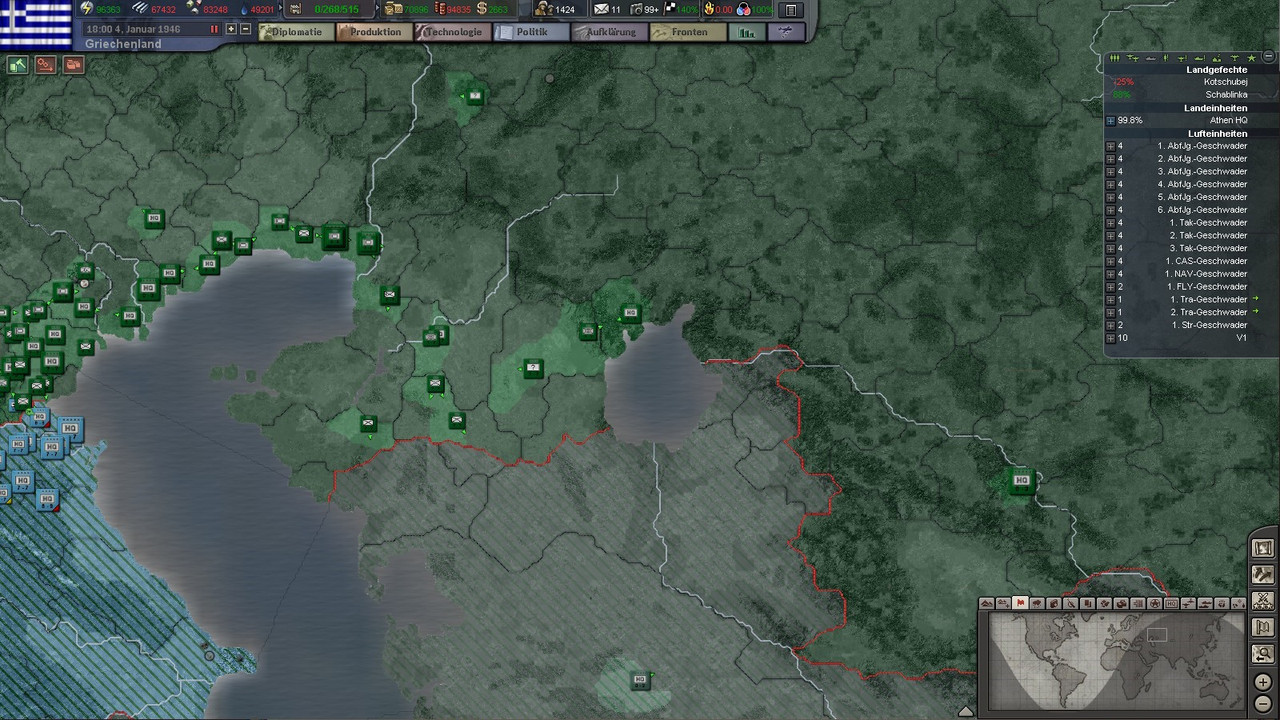Screen dimensions: 1280x720
Task: Expand 1. NAV-Geschwader entry
Action: (1110, 274)
